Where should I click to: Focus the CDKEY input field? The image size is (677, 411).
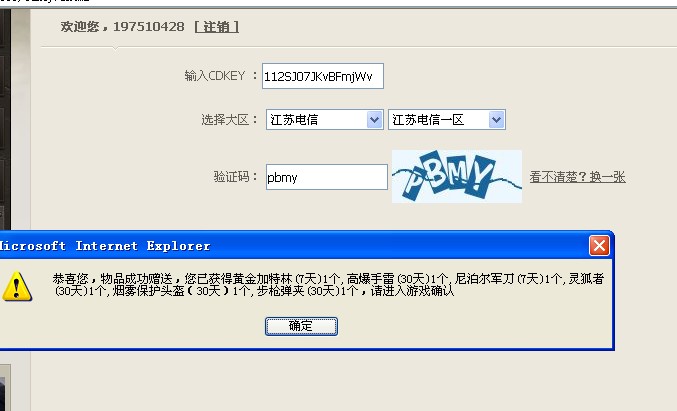[x=323, y=76]
